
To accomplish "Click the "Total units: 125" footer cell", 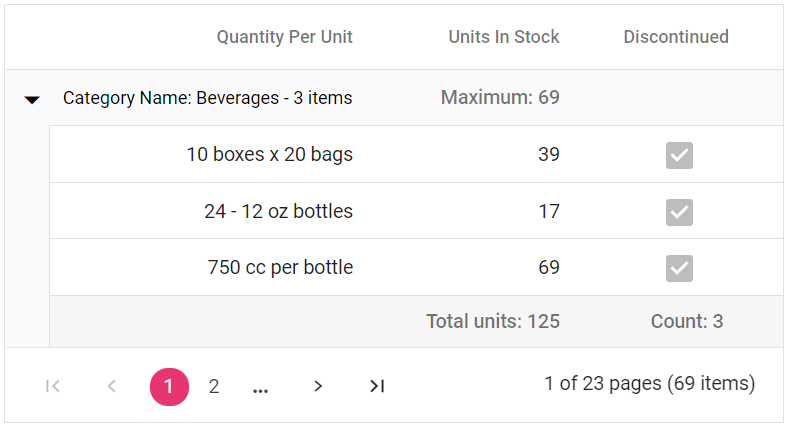I will point(492,322).
